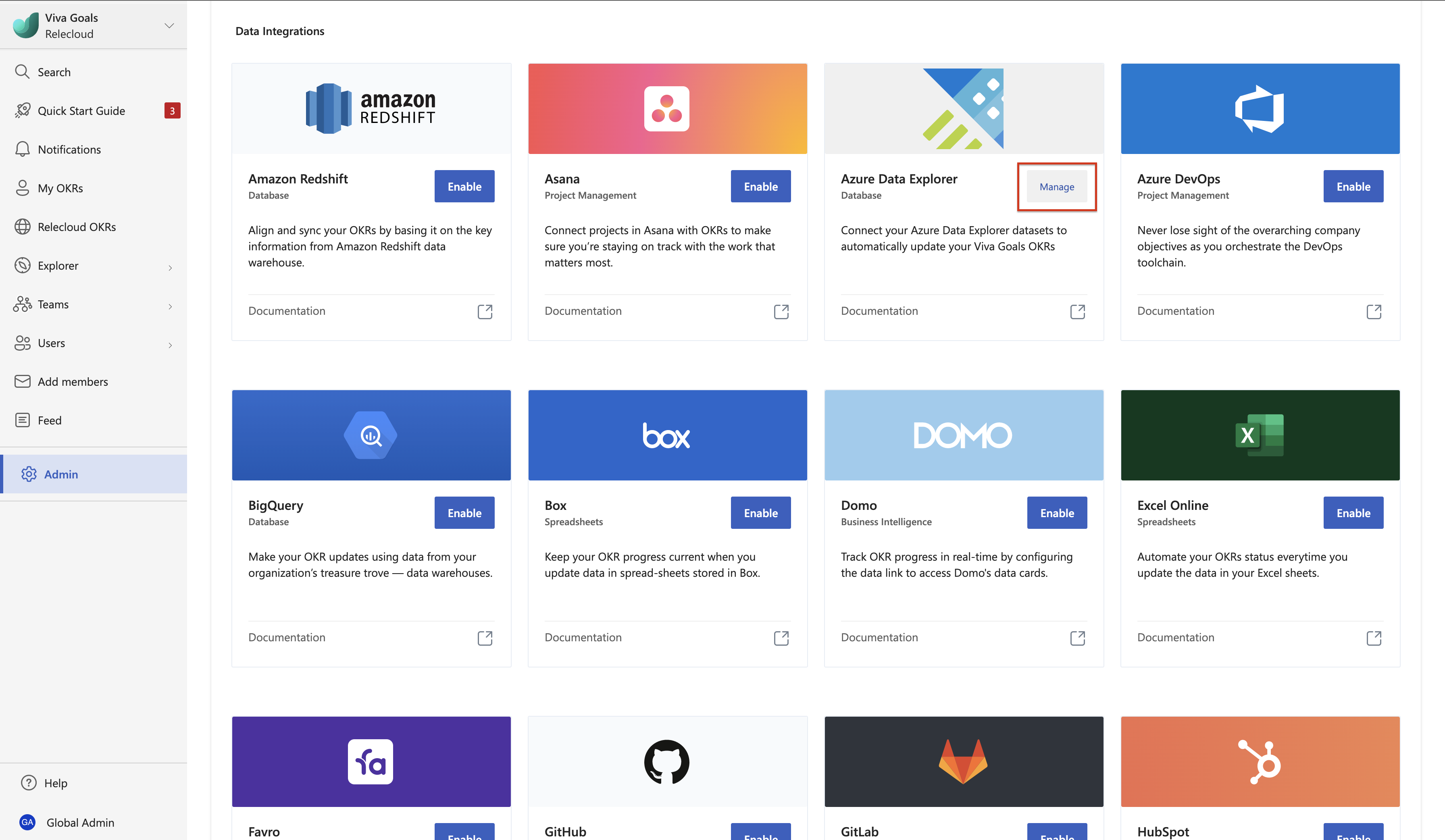Click Global Admin avatar badge
The image size is (1445, 840).
tap(27, 822)
